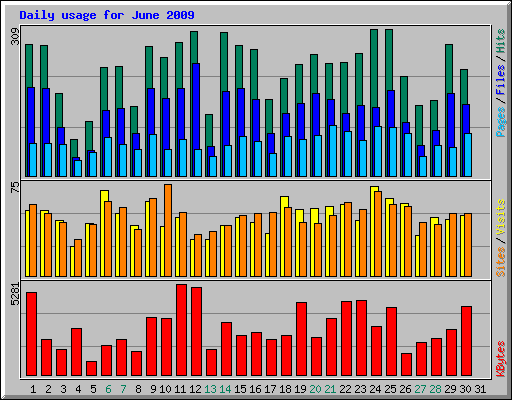Select the blue Files bar for day 12

tap(196, 120)
